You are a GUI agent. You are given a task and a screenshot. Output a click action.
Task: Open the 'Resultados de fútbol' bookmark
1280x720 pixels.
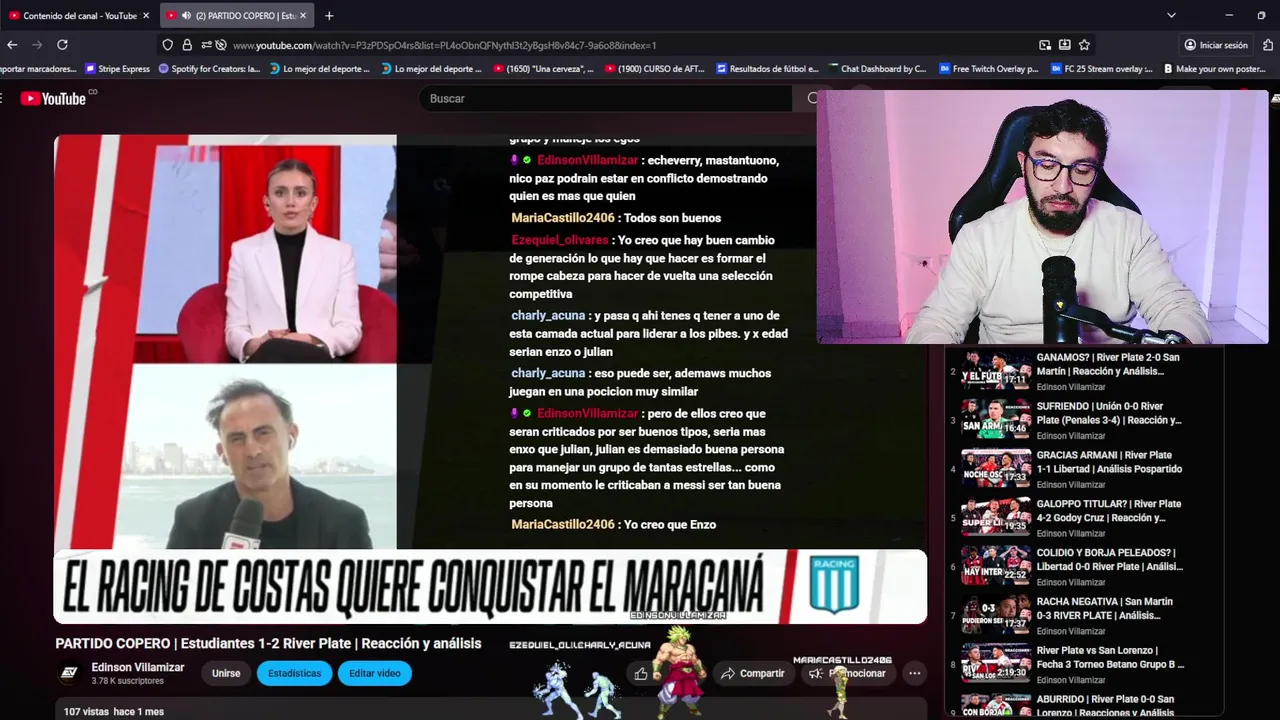pyautogui.click(x=767, y=69)
